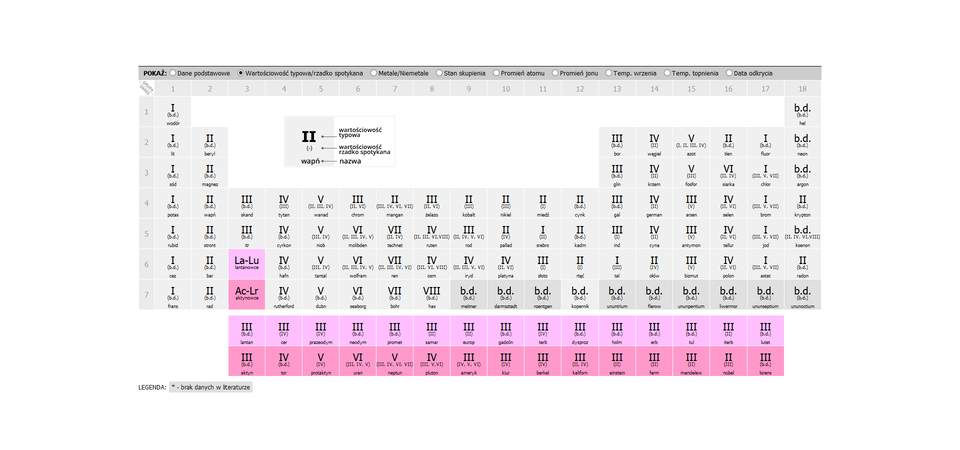Click the uran cell in actinide row

tap(358, 361)
